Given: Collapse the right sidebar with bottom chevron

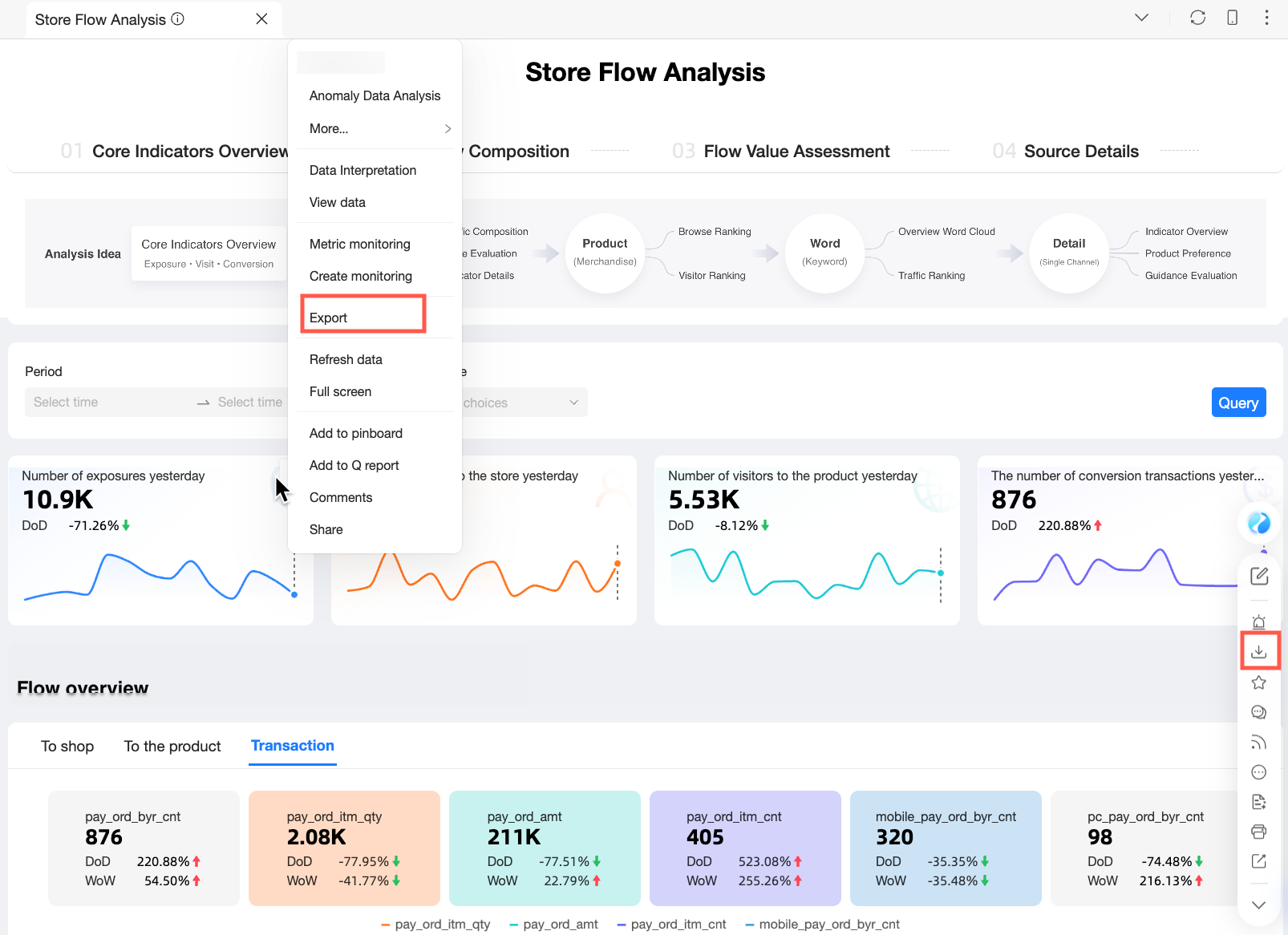Looking at the screenshot, I should click(1258, 905).
